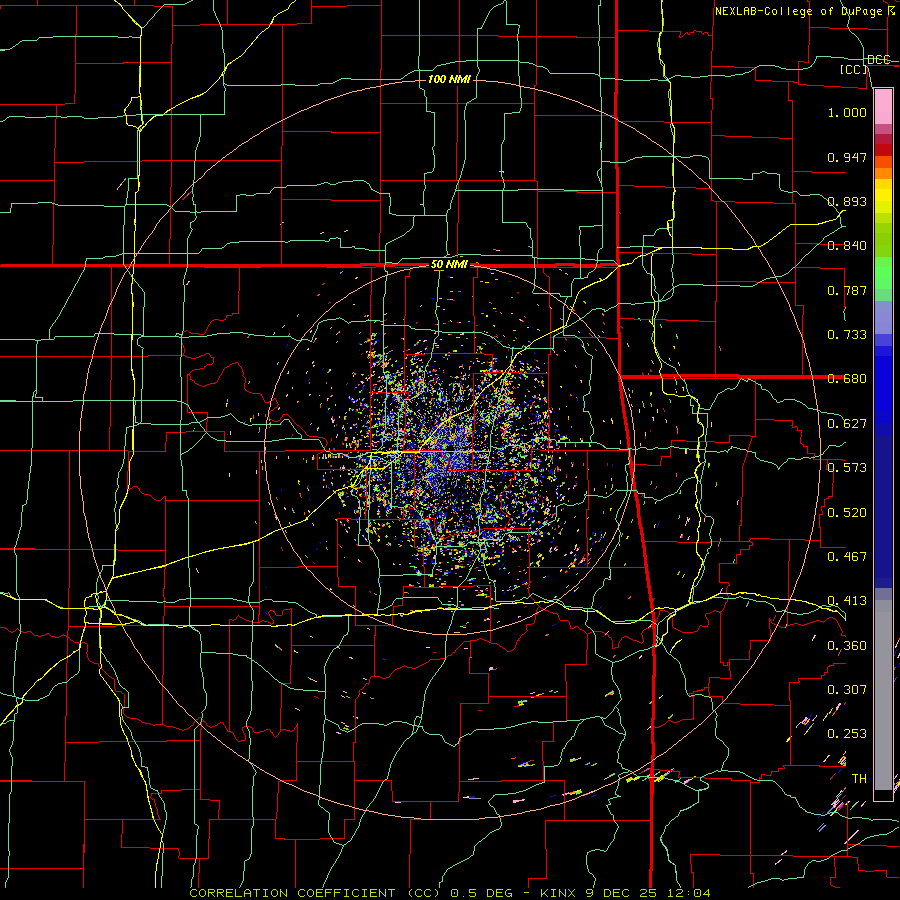The image size is (900, 900).
Task: Click the 0.467 scale value
Action: [x=847, y=557]
